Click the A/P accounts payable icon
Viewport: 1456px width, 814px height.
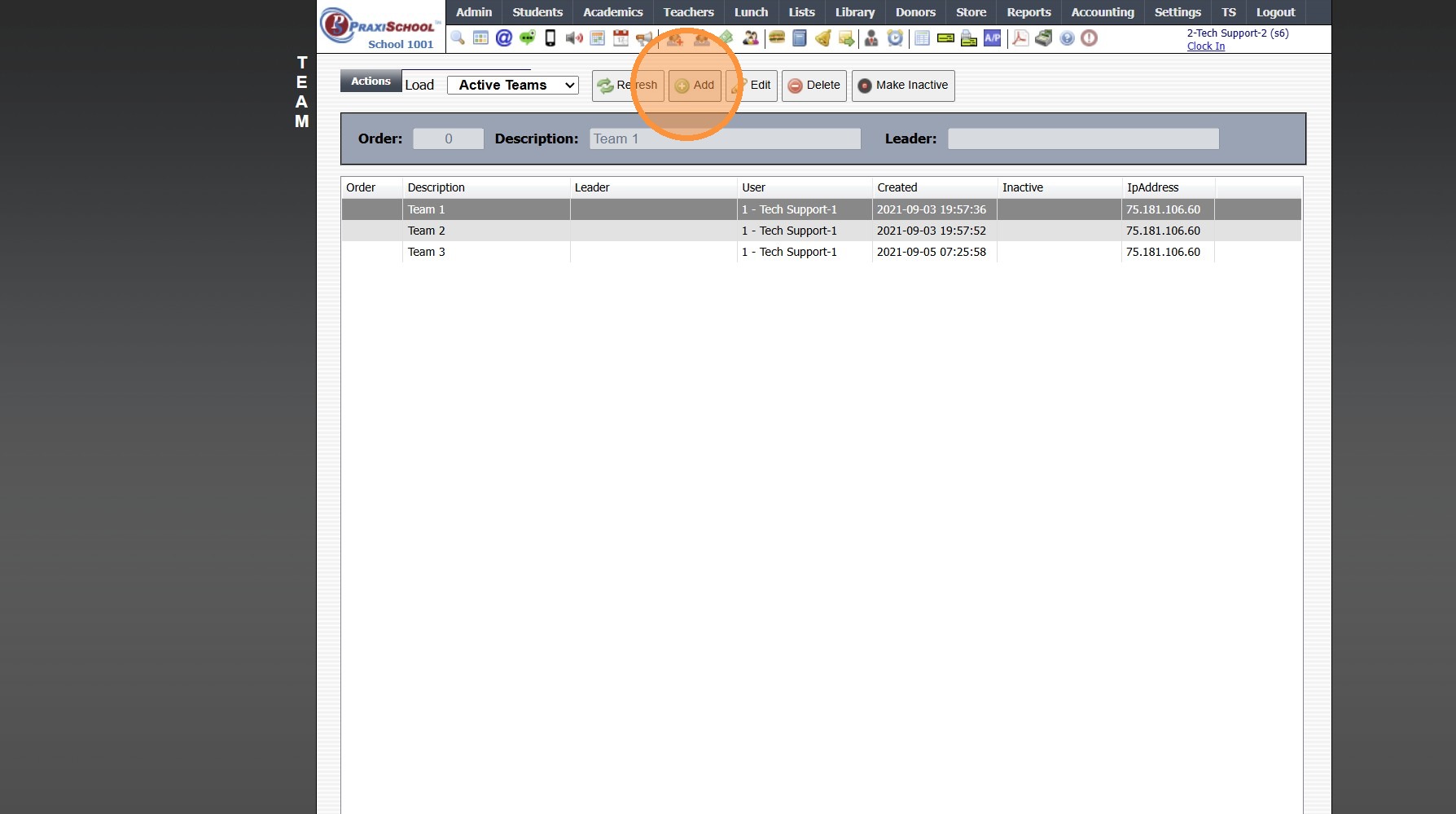[x=993, y=38]
